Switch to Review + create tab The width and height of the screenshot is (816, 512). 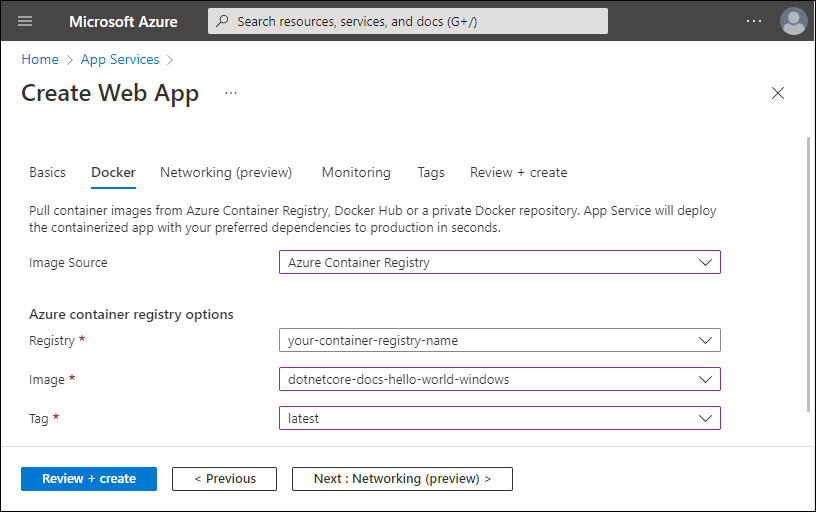(518, 172)
